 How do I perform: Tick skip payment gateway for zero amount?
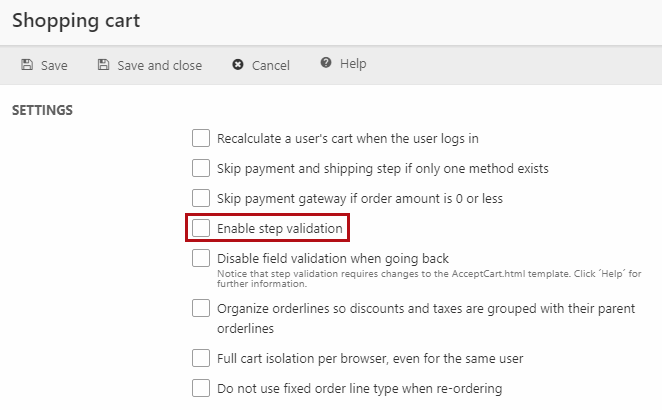[201, 198]
